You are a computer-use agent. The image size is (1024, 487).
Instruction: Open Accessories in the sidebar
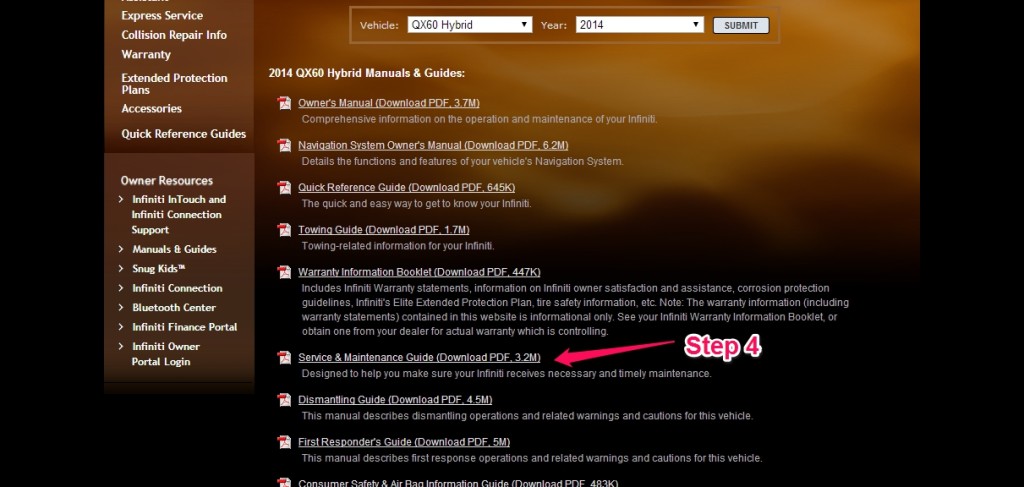(152, 108)
